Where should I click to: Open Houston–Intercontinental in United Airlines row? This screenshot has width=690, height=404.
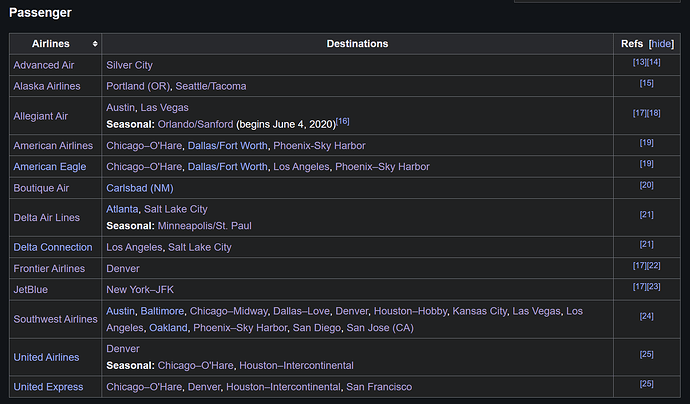pyautogui.click(x=296, y=366)
